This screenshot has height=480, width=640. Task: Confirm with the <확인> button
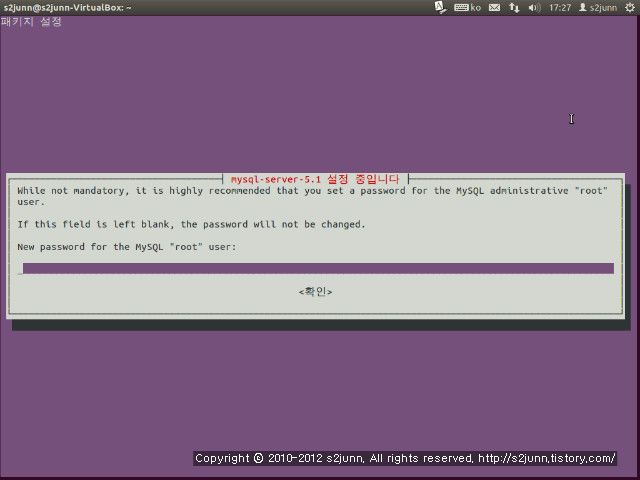(316, 291)
